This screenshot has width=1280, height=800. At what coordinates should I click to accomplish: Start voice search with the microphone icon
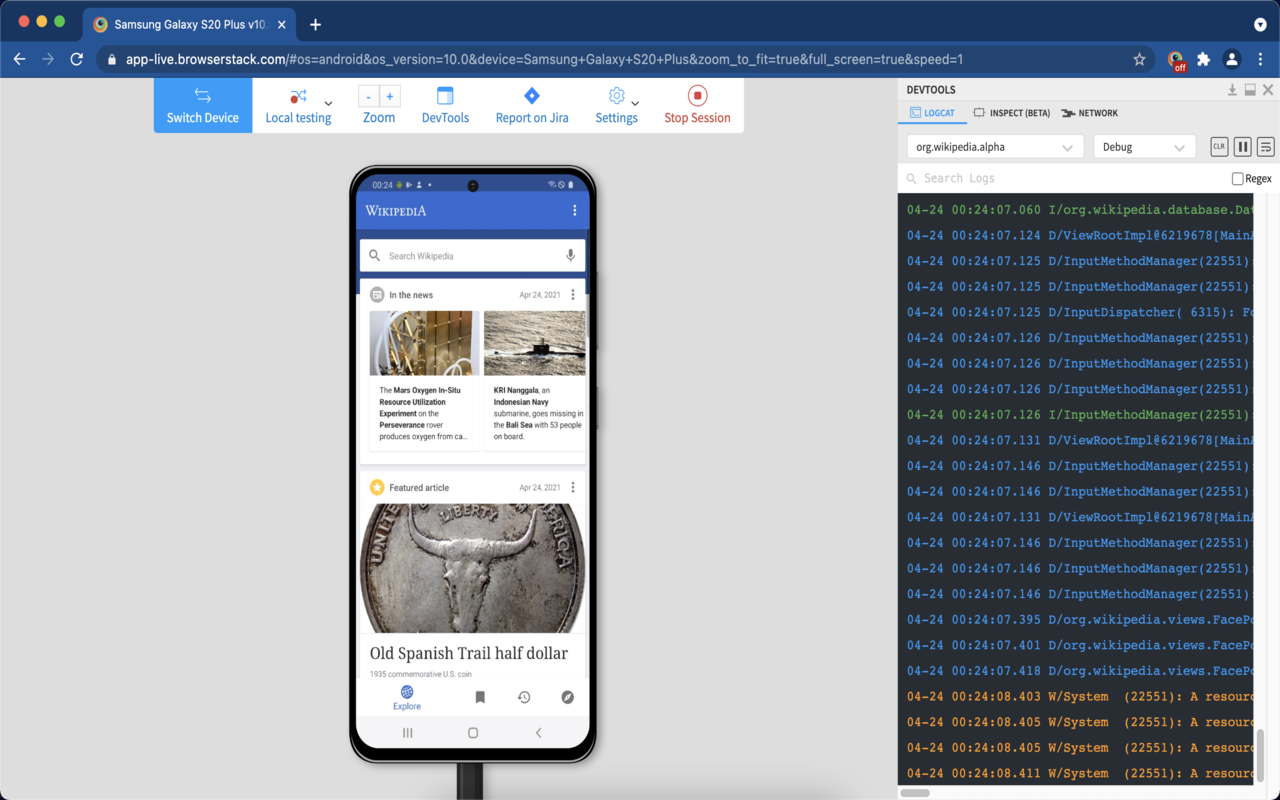click(x=570, y=255)
